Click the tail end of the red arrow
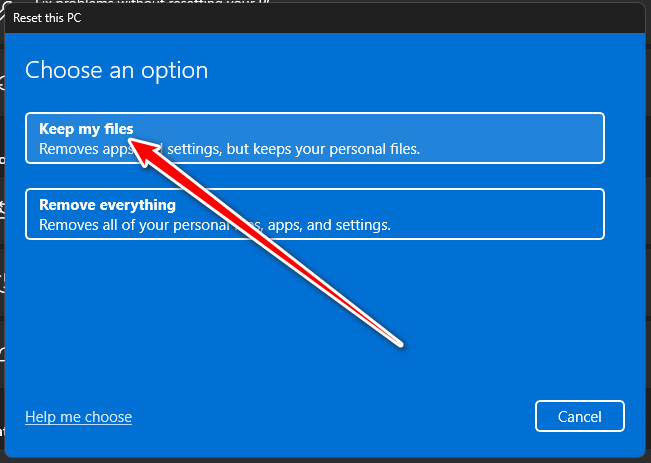 [400, 344]
